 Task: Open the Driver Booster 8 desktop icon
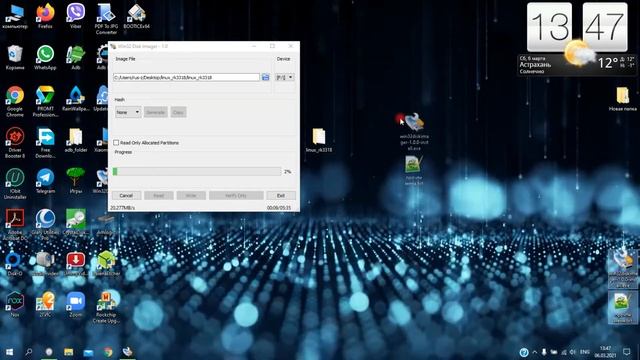(15, 142)
